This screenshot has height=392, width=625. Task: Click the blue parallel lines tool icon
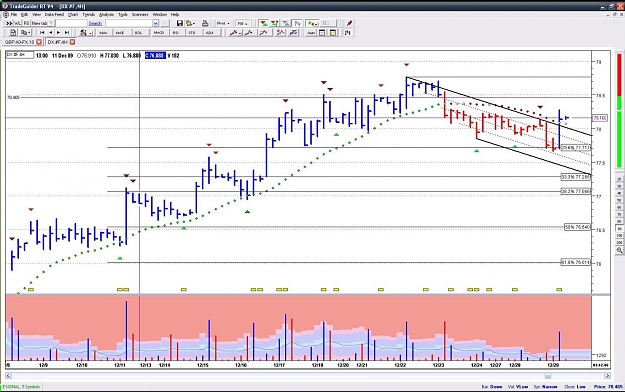(294, 33)
